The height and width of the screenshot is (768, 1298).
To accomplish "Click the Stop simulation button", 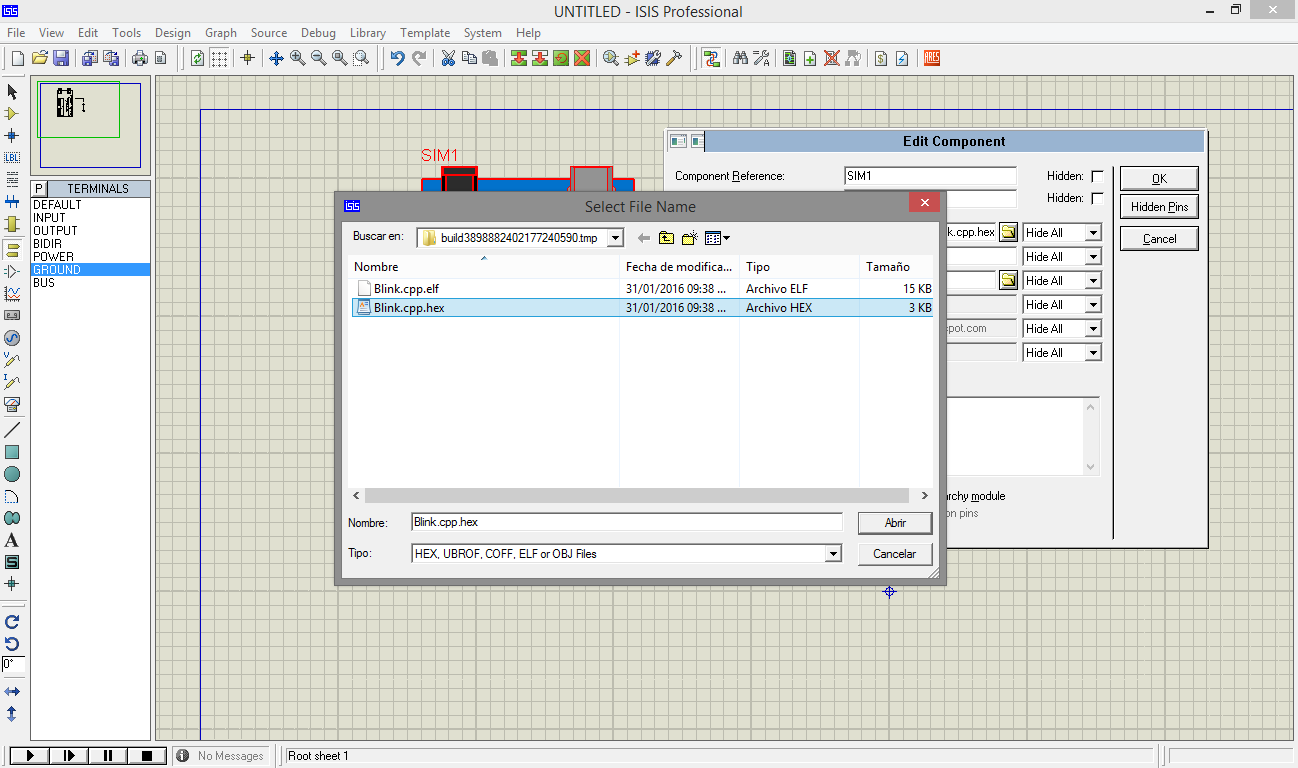I will click(x=147, y=756).
